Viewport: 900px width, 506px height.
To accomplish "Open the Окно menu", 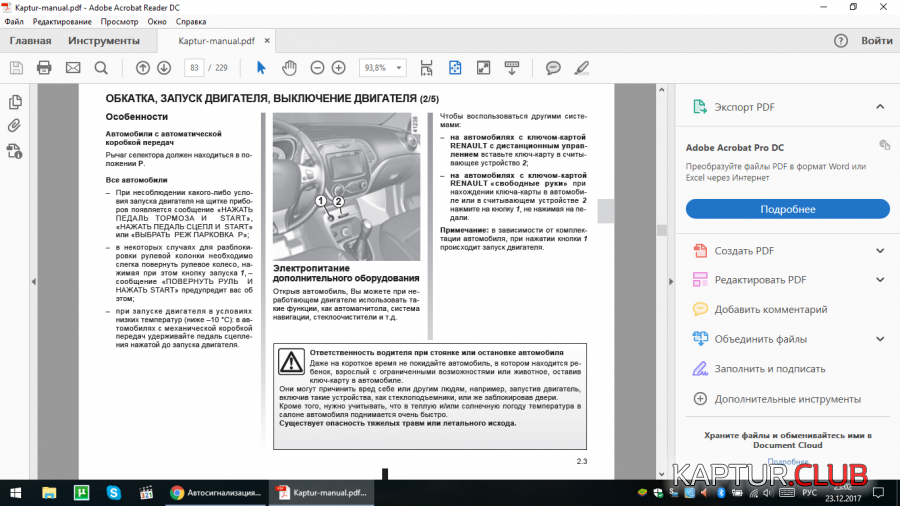I will [x=157, y=22].
